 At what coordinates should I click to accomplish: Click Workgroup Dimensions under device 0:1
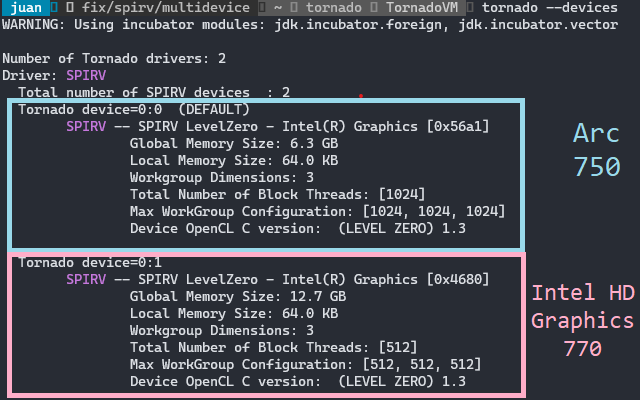click(222, 331)
